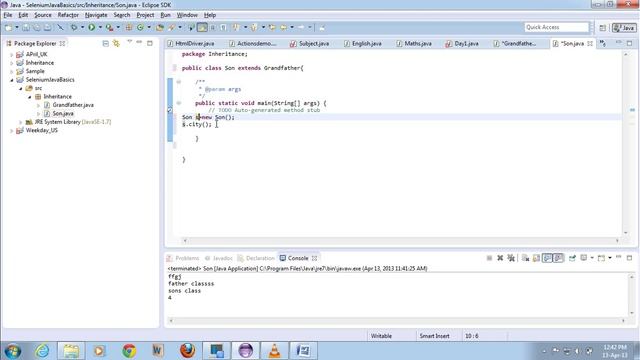The image size is (640, 360).
Task: Switch to Maths.java editor tab
Action: pyautogui.click(x=414, y=43)
